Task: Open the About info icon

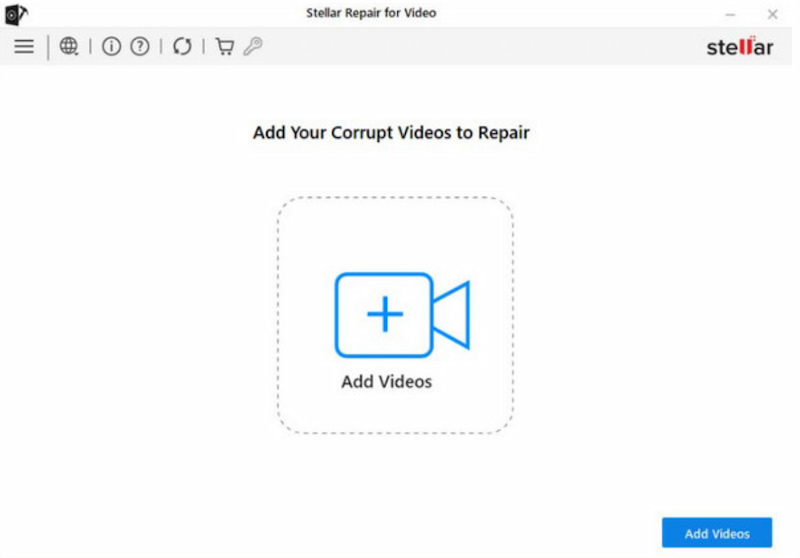Action: (111, 47)
